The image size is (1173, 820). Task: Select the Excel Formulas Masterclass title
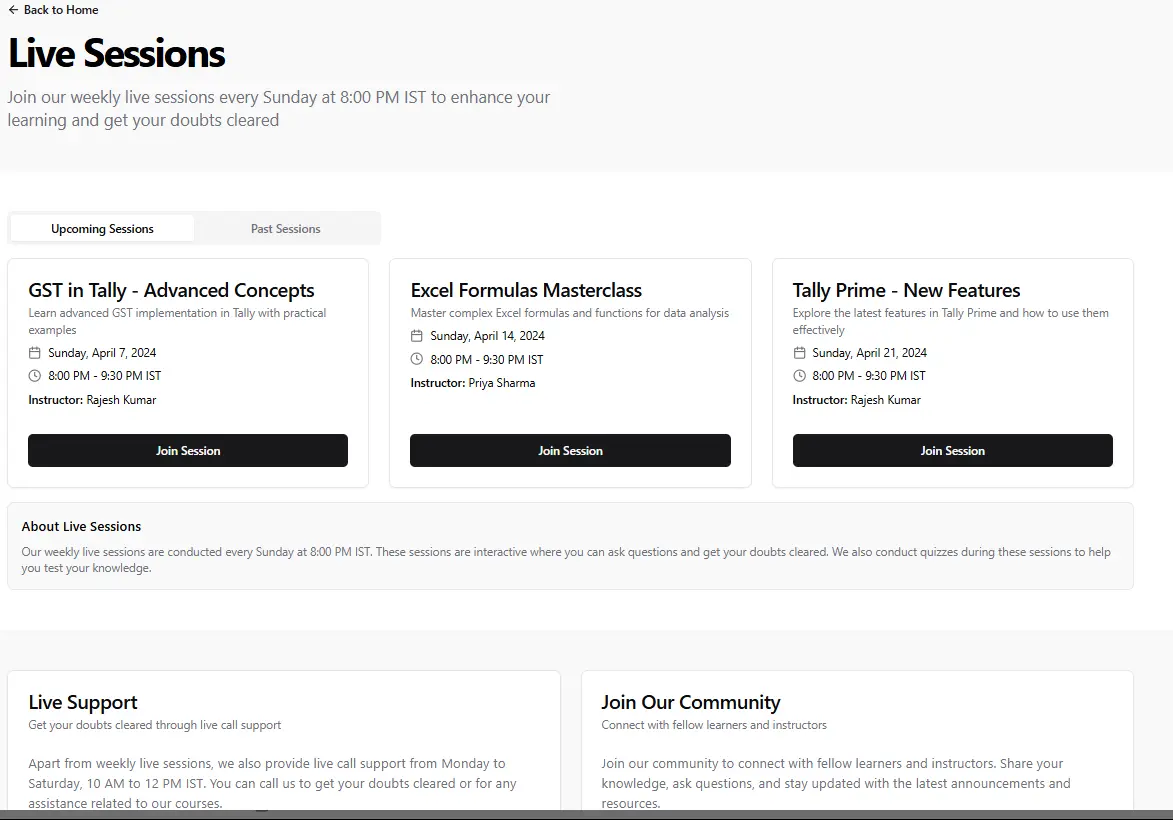526,290
